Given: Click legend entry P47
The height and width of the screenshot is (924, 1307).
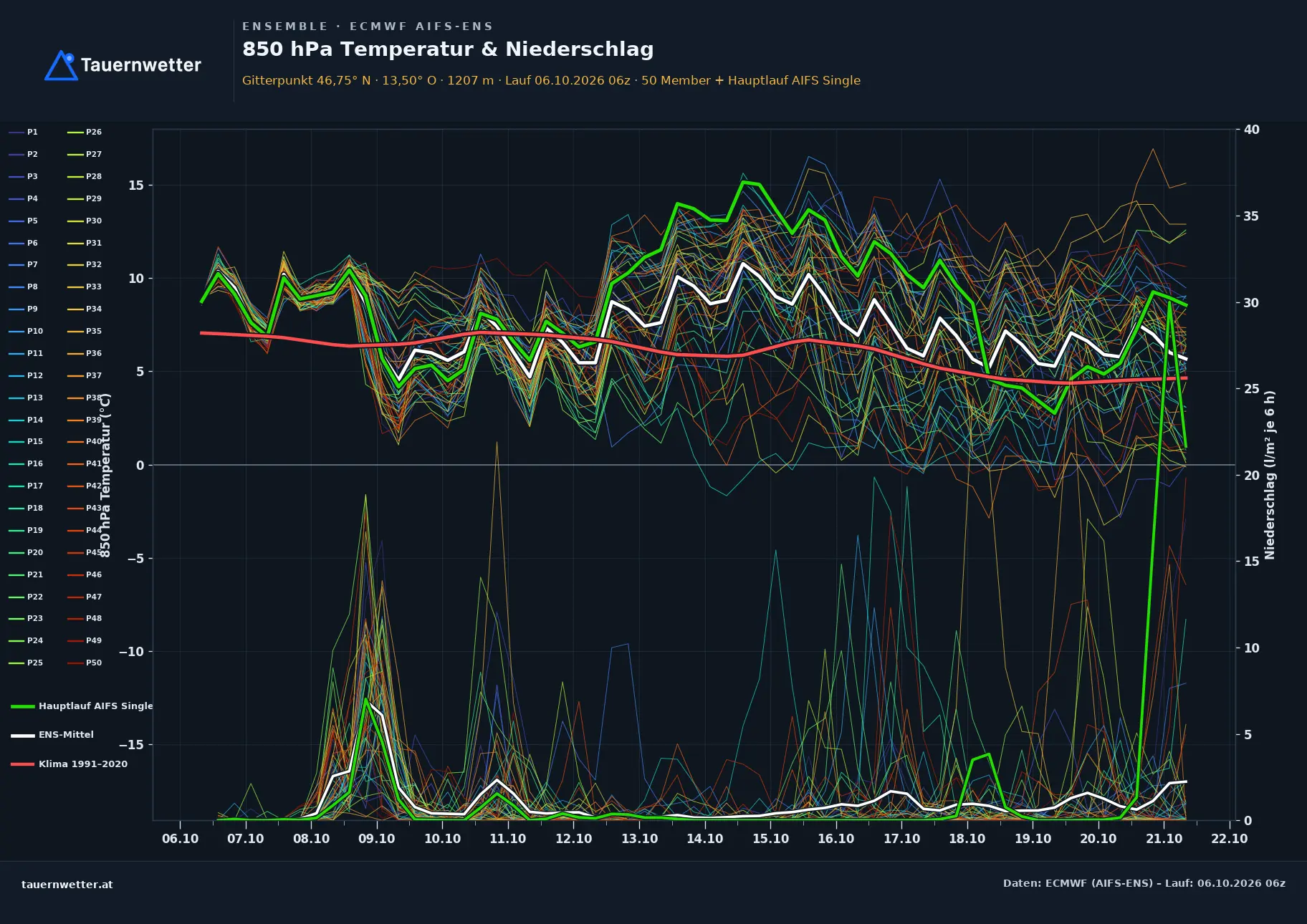Looking at the screenshot, I should click(85, 597).
